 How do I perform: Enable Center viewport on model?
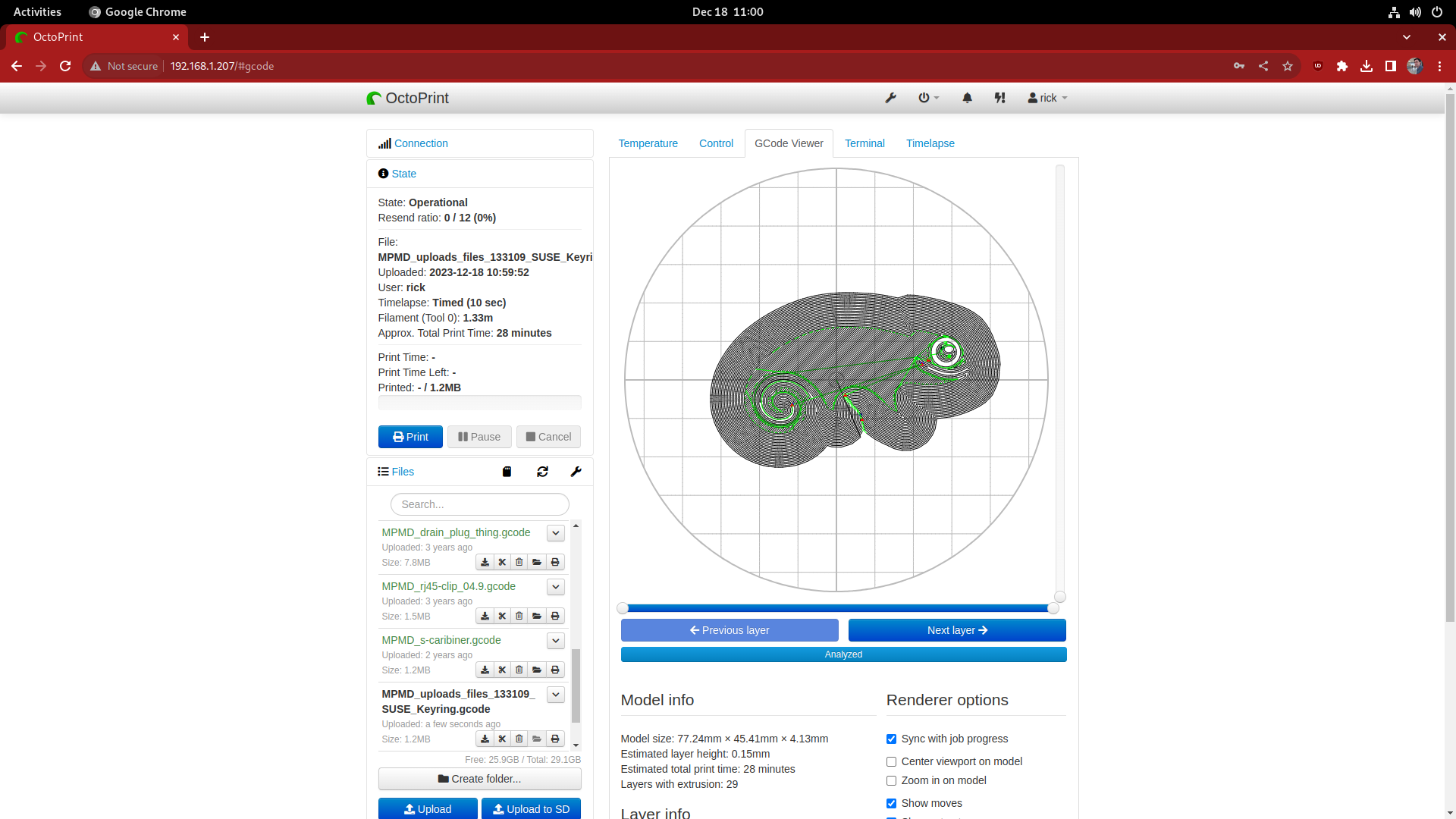[x=891, y=761]
